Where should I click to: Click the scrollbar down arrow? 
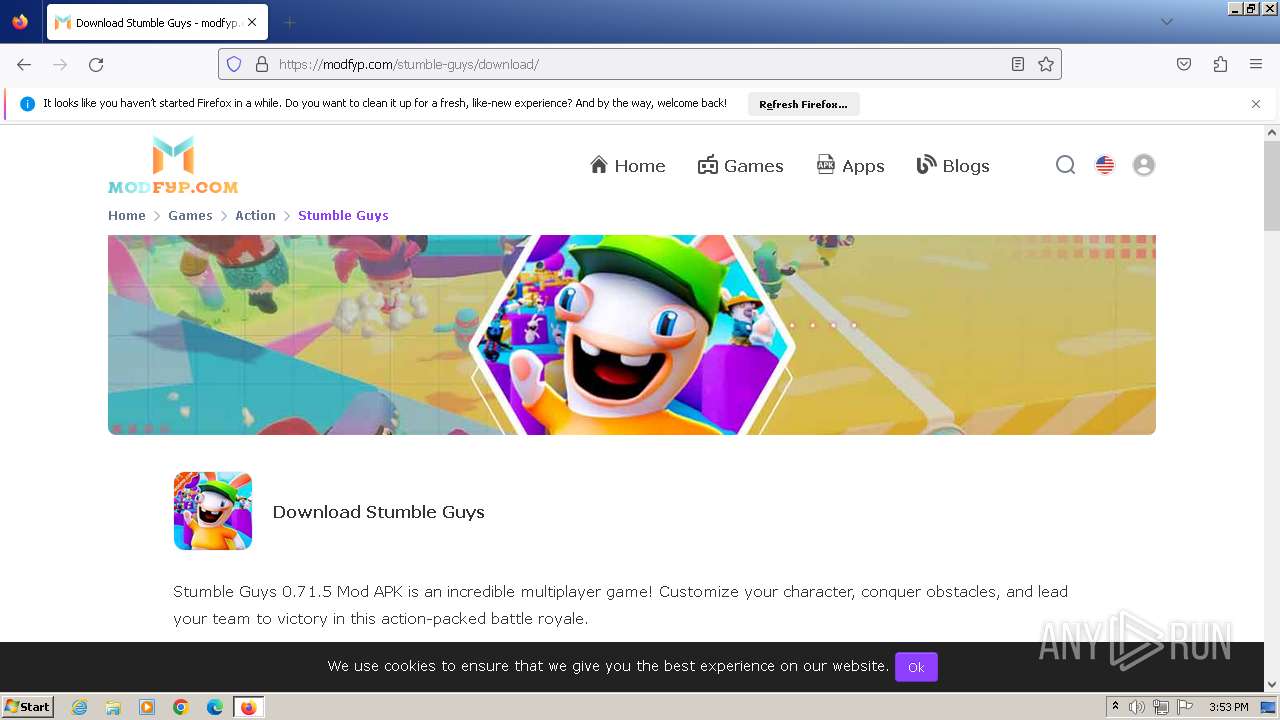(1272, 684)
